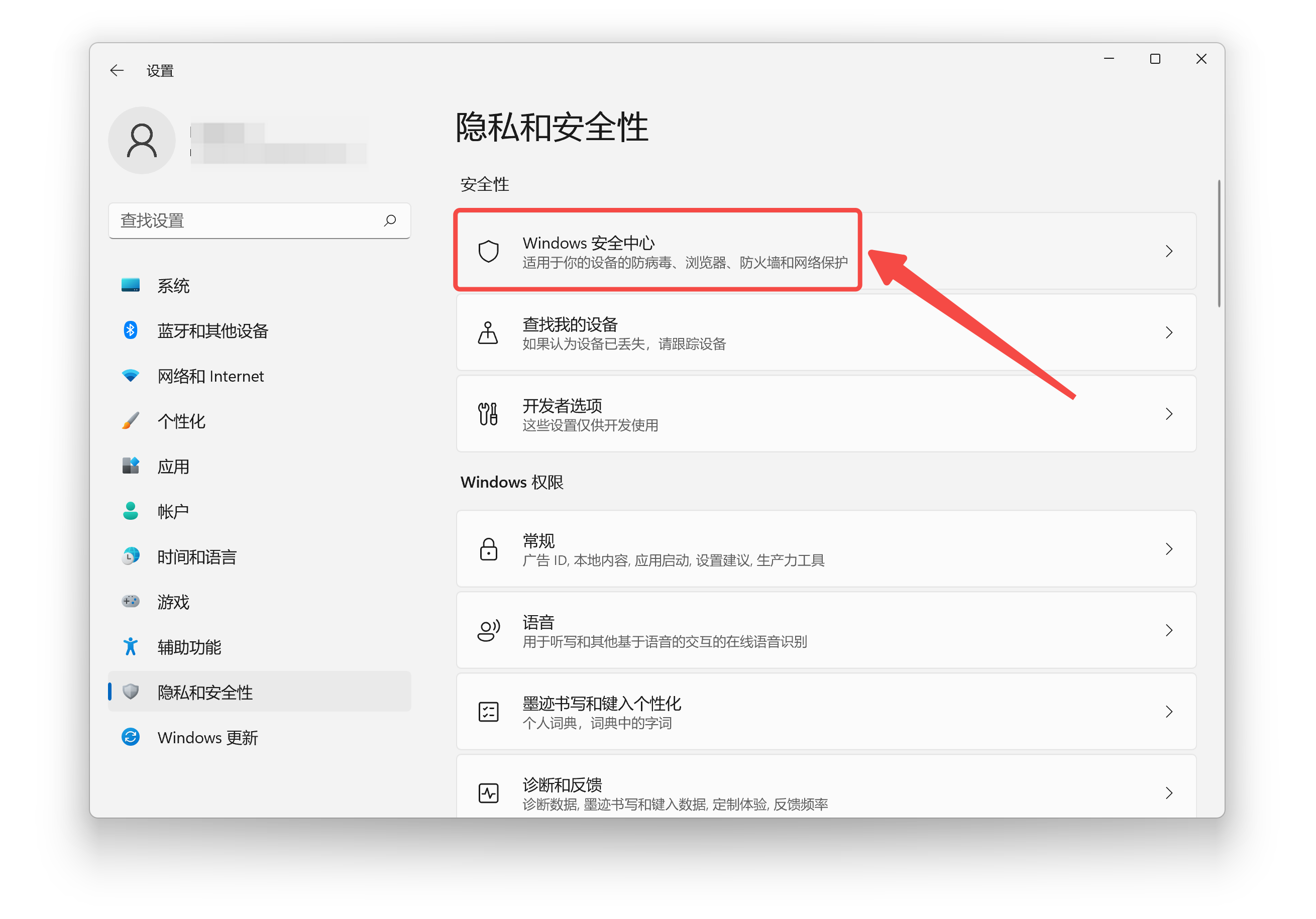This screenshot has width=1316, height=919.
Task: Expand 墨迹书写和键入个性化 via its chevron
Action: [1169, 712]
